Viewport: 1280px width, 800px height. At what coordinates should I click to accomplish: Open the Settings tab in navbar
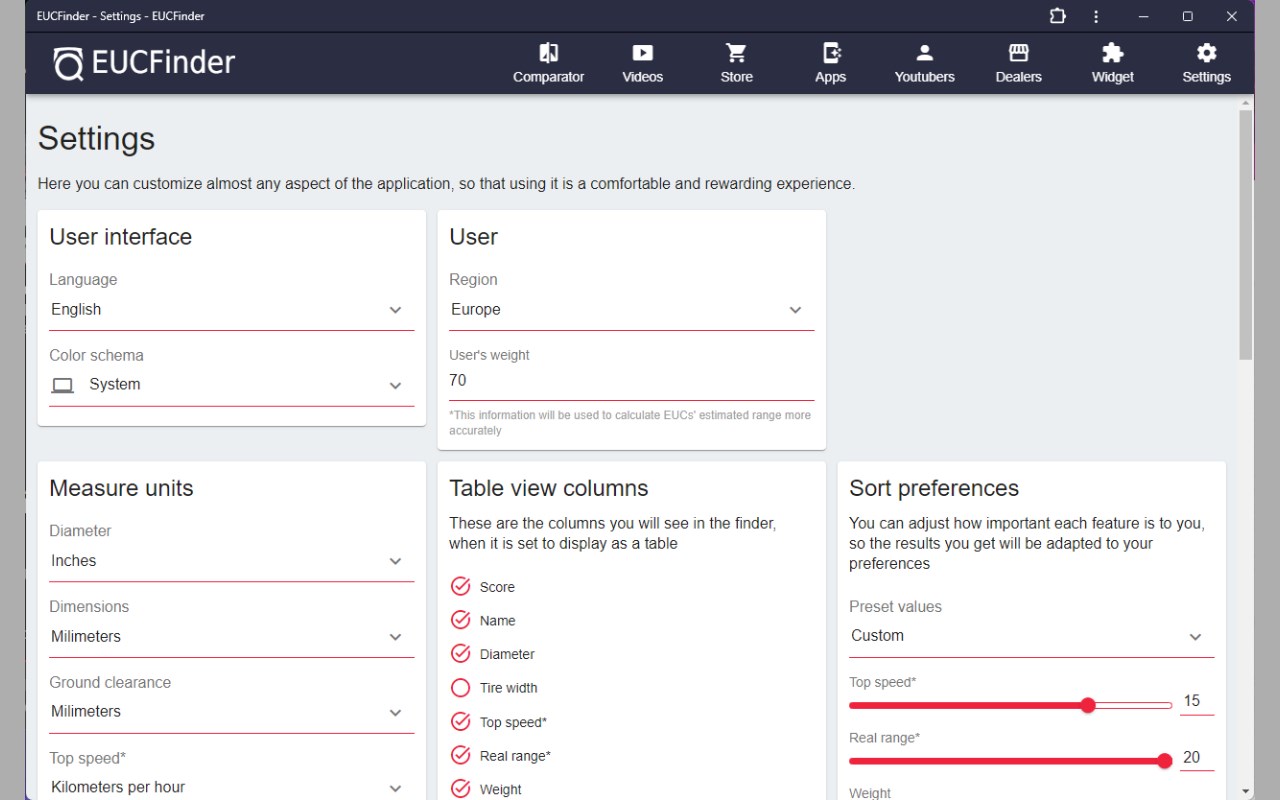[x=1206, y=63]
